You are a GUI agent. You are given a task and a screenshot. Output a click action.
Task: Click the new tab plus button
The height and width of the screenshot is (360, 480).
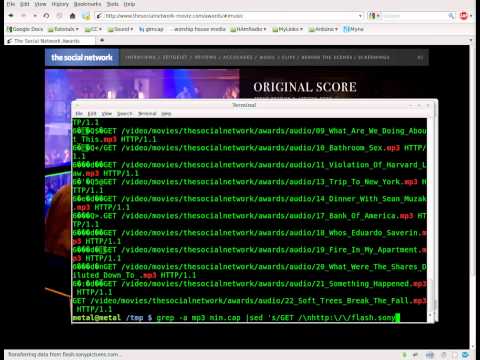tap(102, 40)
